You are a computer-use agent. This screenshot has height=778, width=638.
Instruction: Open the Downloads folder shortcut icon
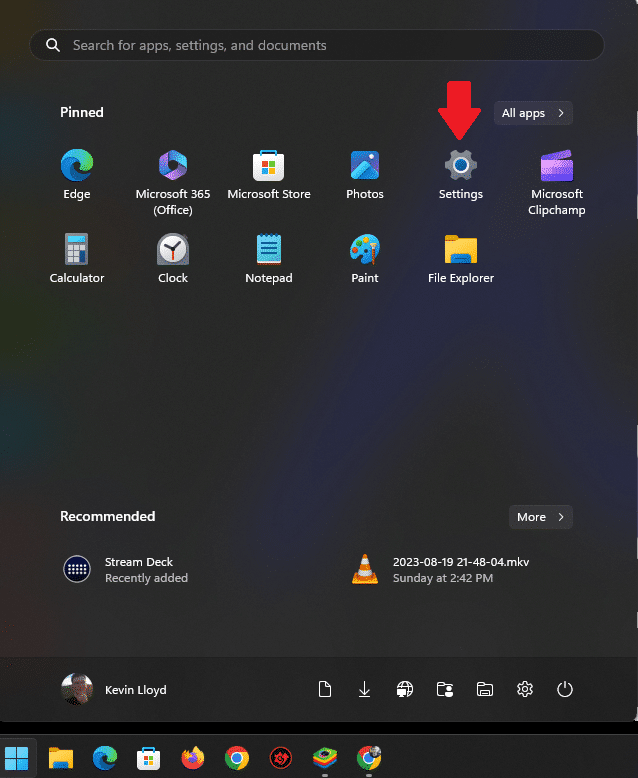364,689
